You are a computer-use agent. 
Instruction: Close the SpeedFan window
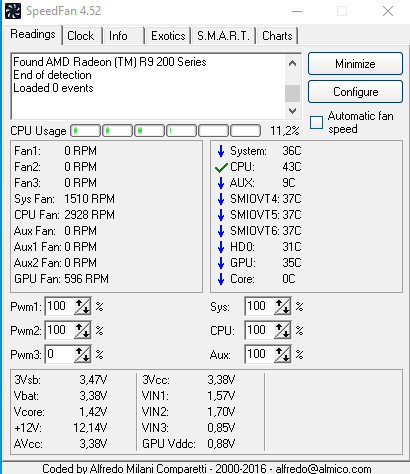click(388, 11)
